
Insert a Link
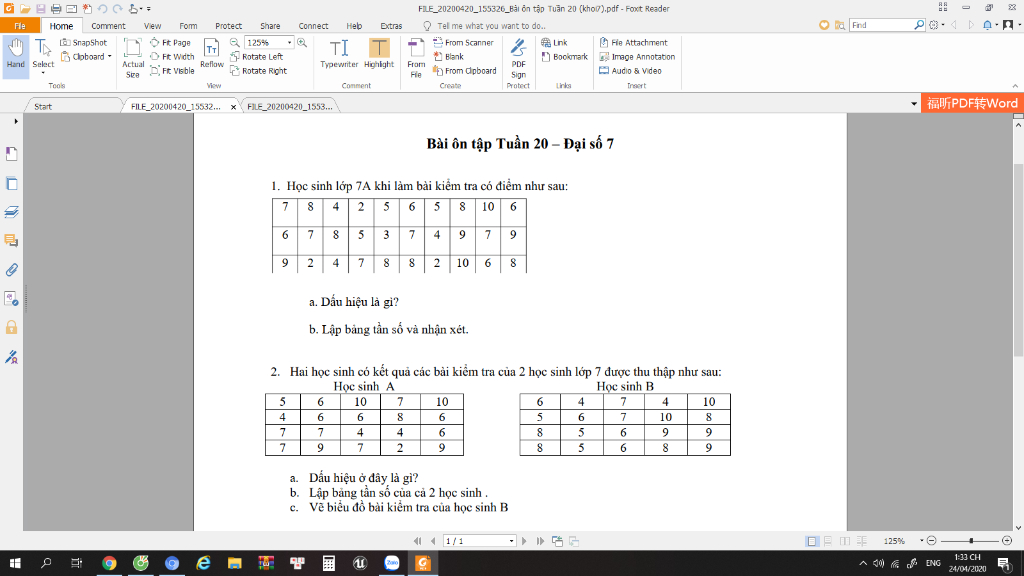[554, 42]
